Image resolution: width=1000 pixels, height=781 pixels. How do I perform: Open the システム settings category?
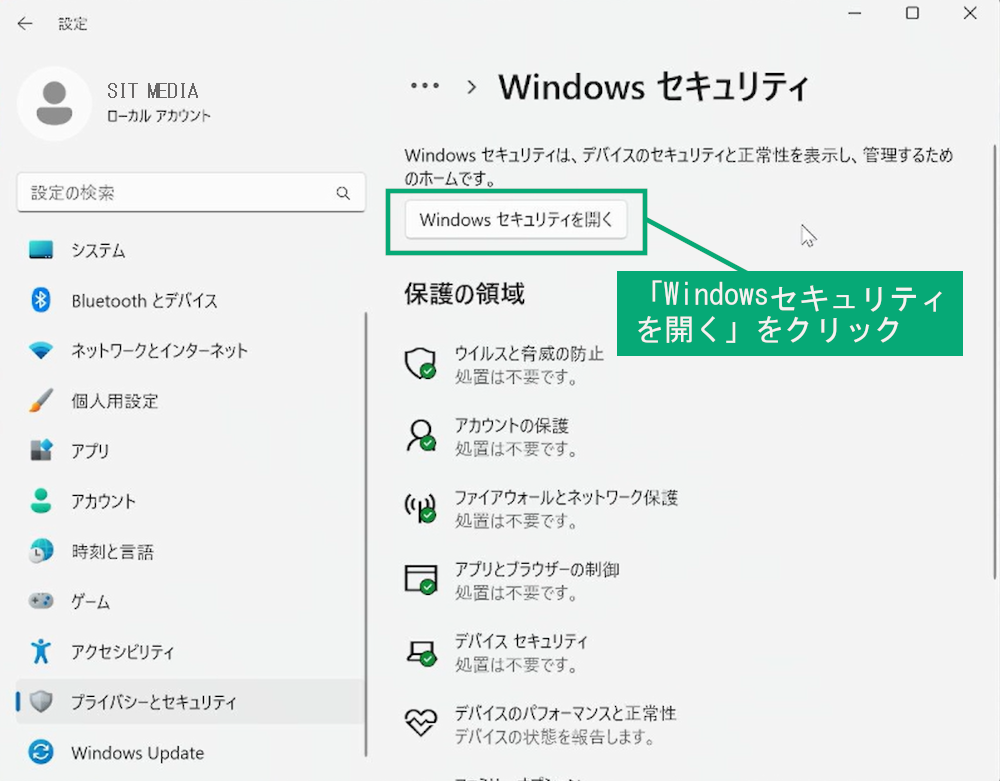point(190,250)
